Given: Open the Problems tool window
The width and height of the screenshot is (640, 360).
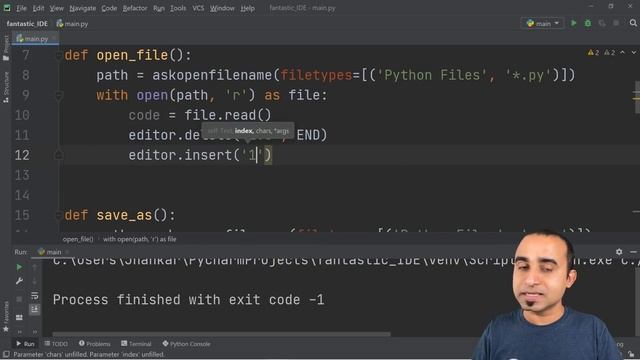Looking at the screenshot, I should [x=94, y=344].
